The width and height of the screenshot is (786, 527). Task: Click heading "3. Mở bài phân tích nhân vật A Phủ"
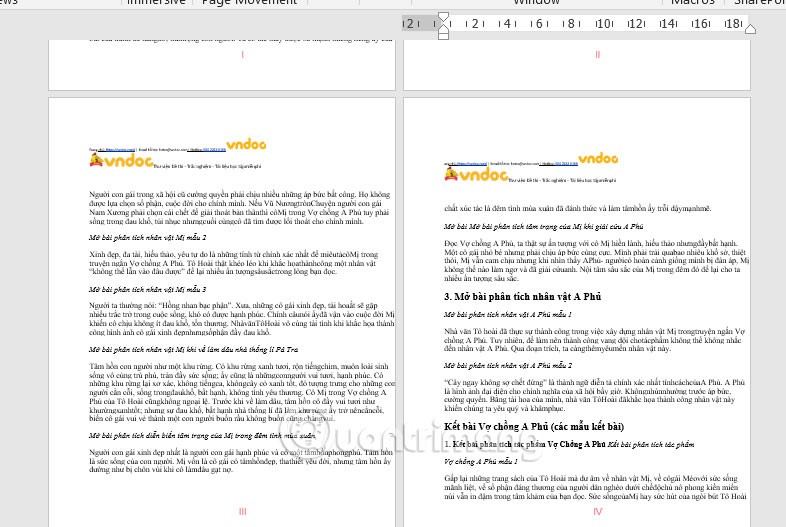tap(522, 297)
